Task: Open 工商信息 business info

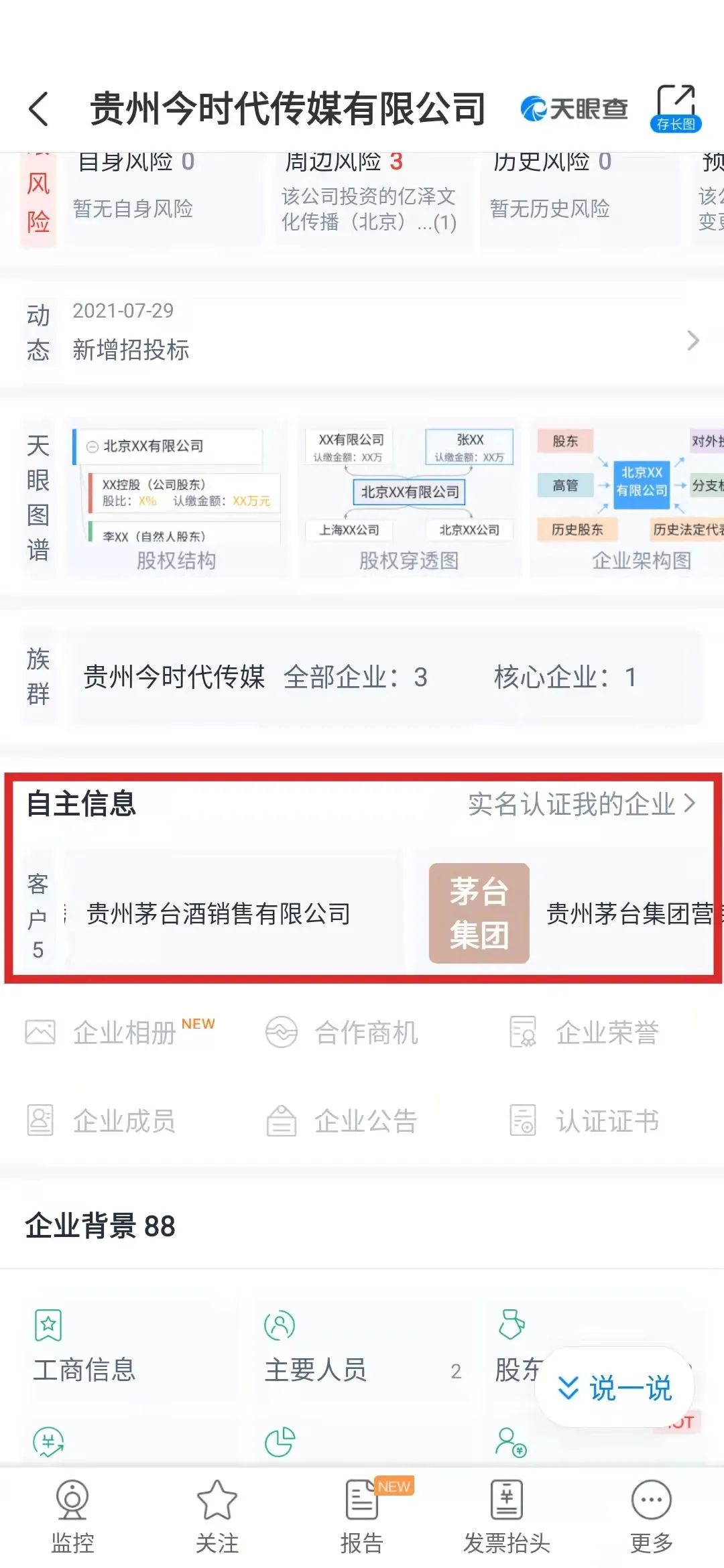Action: (x=84, y=1347)
